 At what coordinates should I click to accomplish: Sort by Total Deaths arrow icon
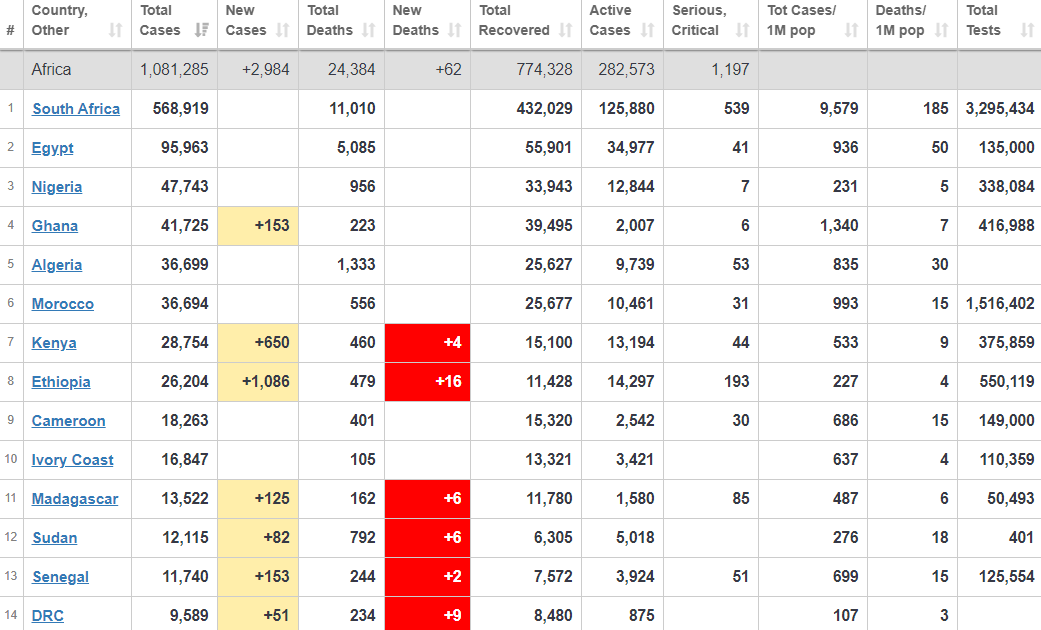click(368, 30)
